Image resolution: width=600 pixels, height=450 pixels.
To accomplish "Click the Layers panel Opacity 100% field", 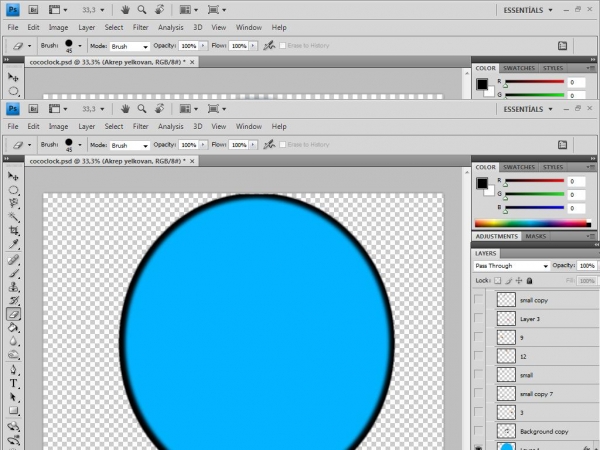I will (587, 266).
